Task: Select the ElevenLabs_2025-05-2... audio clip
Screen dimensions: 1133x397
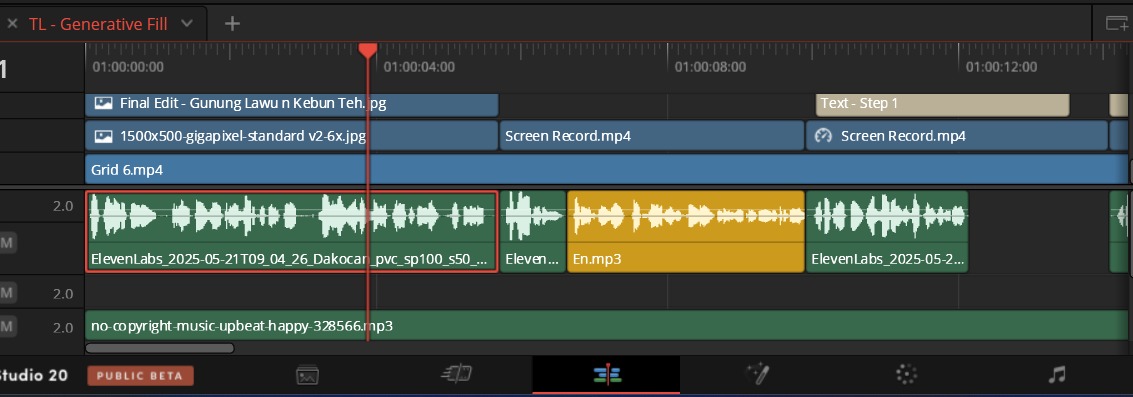Action: point(887,231)
